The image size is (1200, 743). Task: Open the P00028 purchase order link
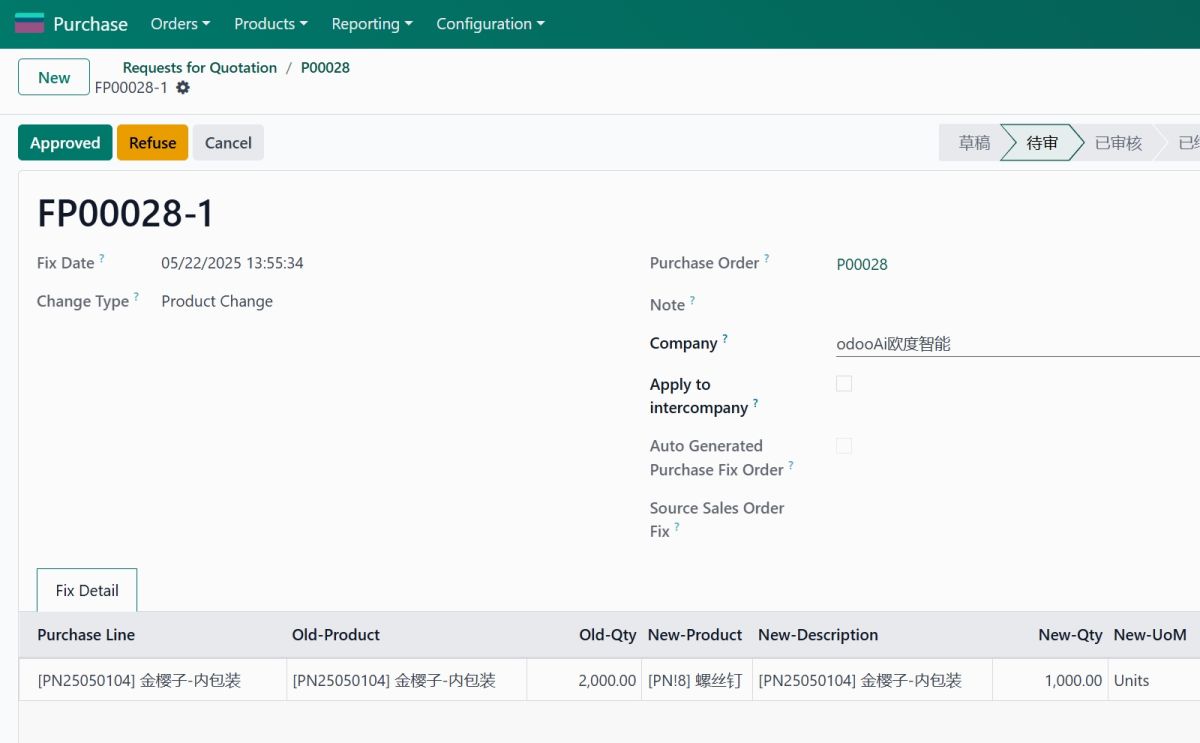[862, 264]
